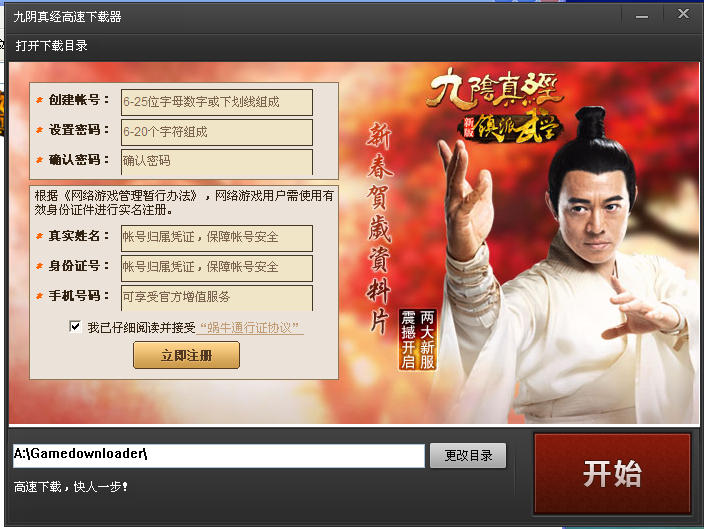The width and height of the screenshot is (704, 529).
Task: Select the 手机号码 phone number field
Action: 217,297
